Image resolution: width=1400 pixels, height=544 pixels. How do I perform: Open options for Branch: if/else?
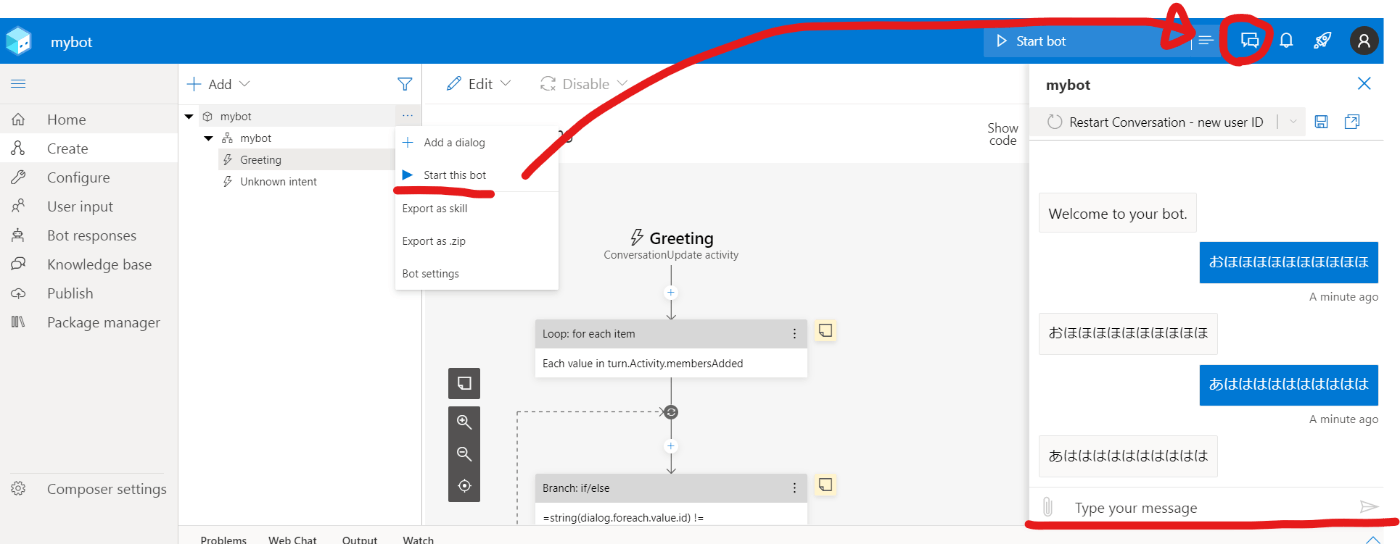click(x=795, y=488)
